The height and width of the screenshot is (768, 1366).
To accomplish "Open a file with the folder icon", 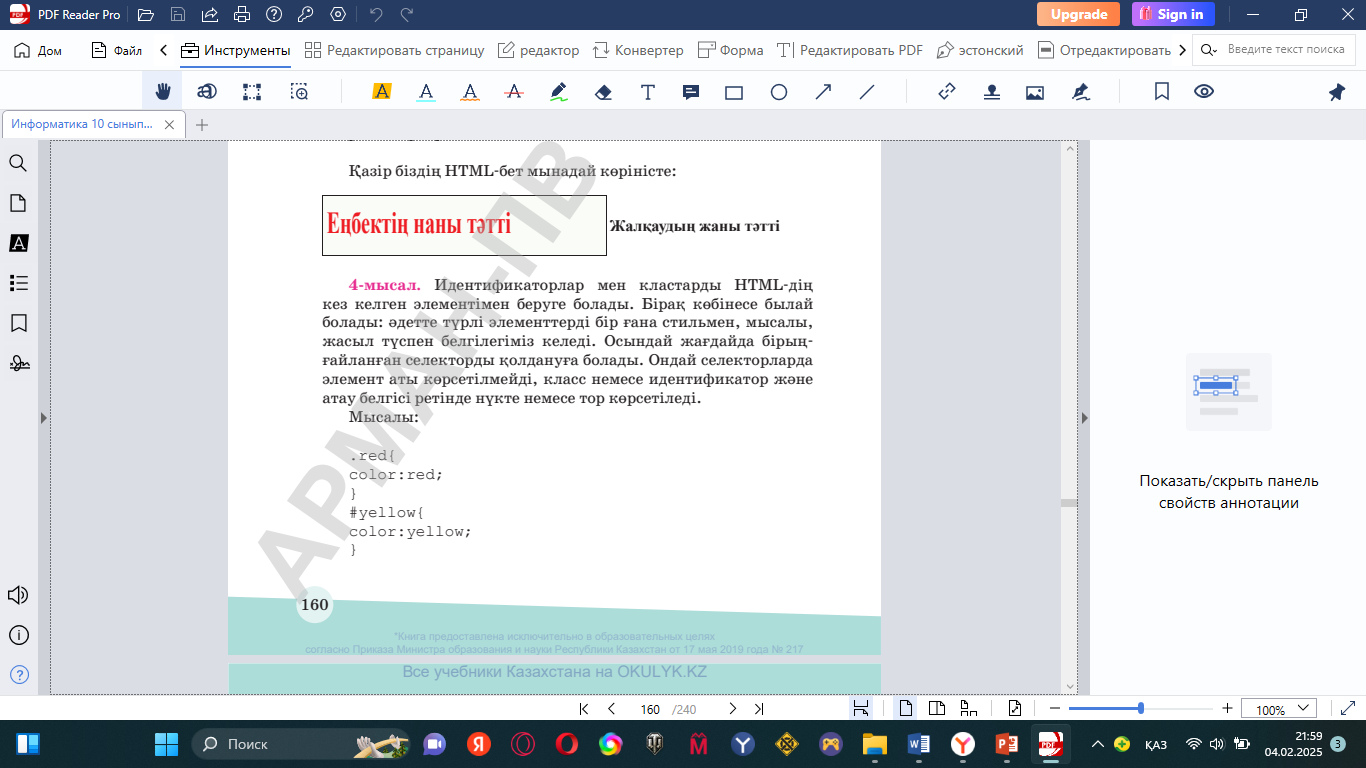I will pyautogui.click(x=146, y=14).
